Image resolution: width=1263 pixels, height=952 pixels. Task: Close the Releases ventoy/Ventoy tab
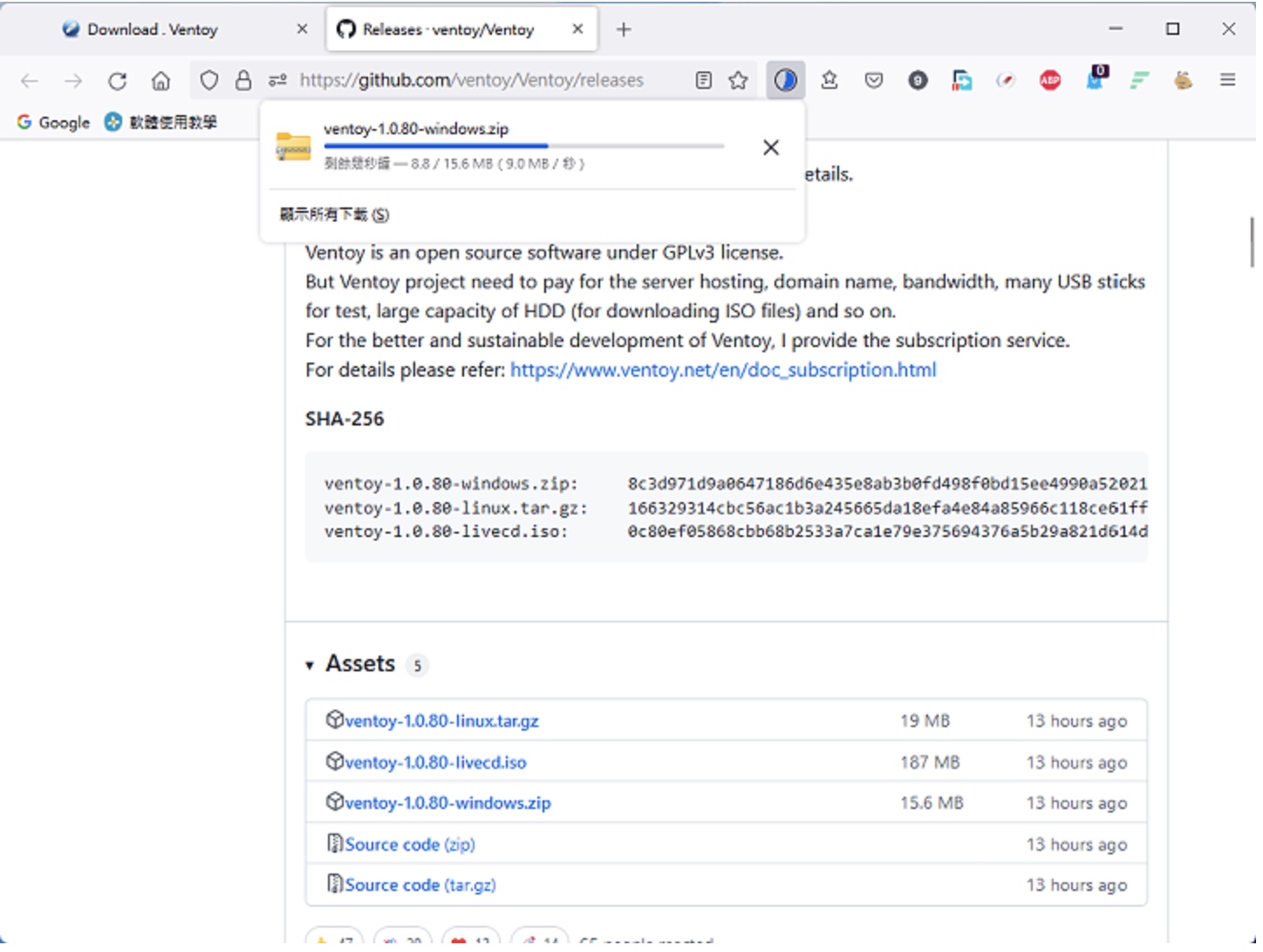point(578,30)
